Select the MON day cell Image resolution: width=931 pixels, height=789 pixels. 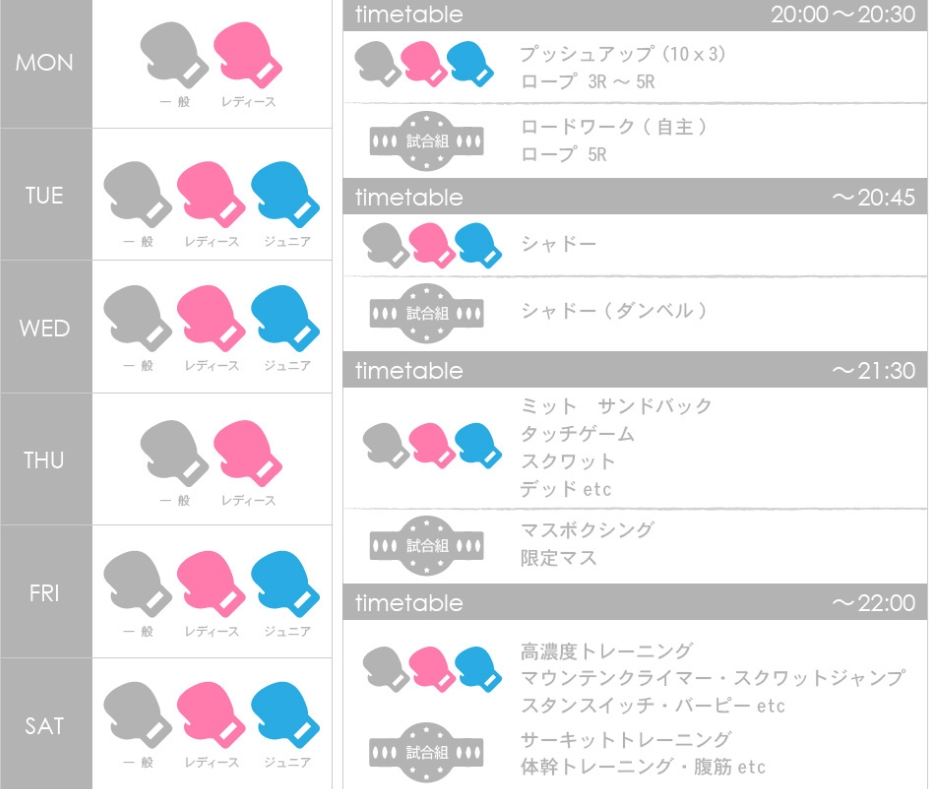click(x=45, y=63)
